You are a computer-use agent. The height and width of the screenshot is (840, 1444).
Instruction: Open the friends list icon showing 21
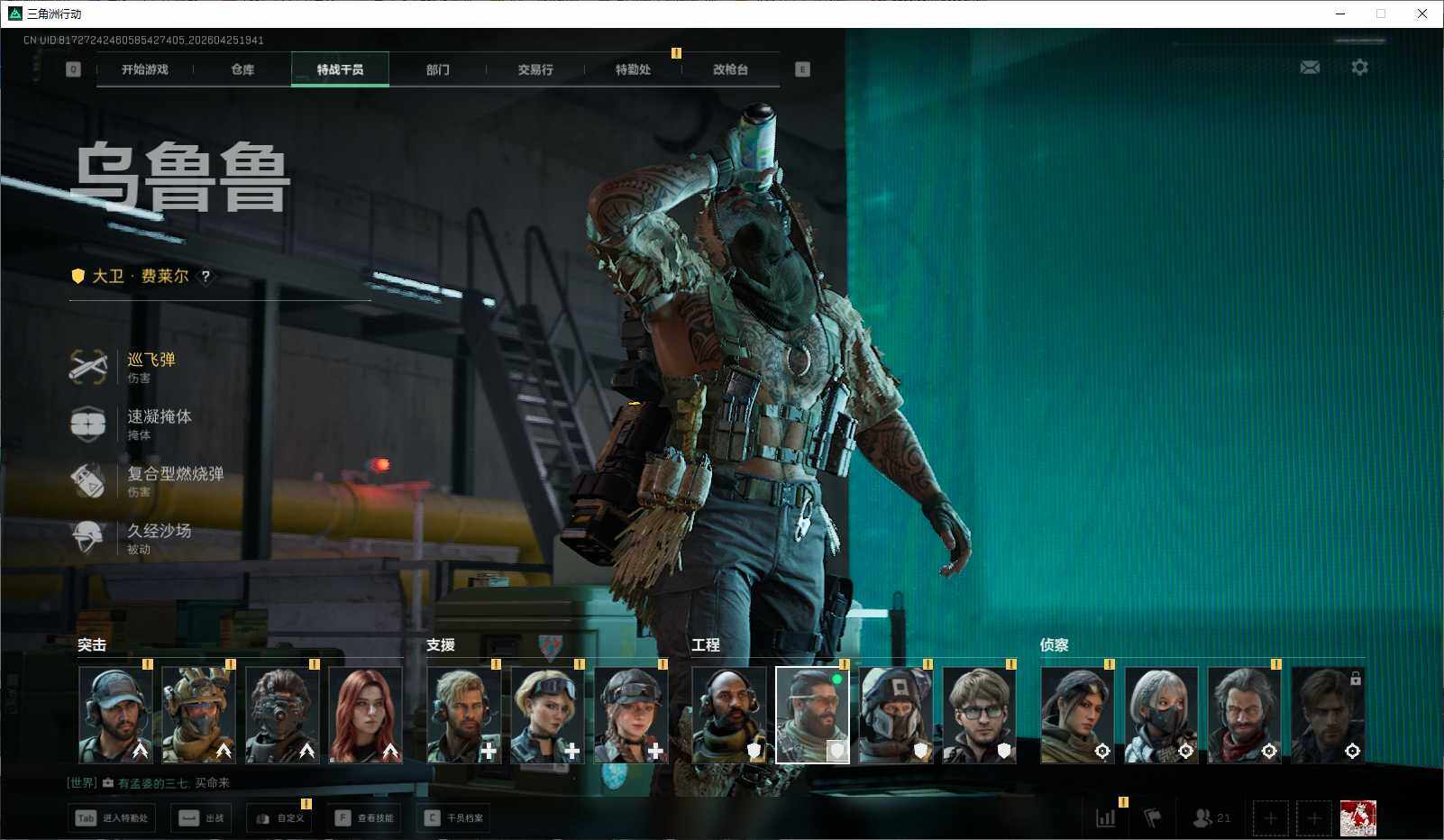click(1211, 818)
